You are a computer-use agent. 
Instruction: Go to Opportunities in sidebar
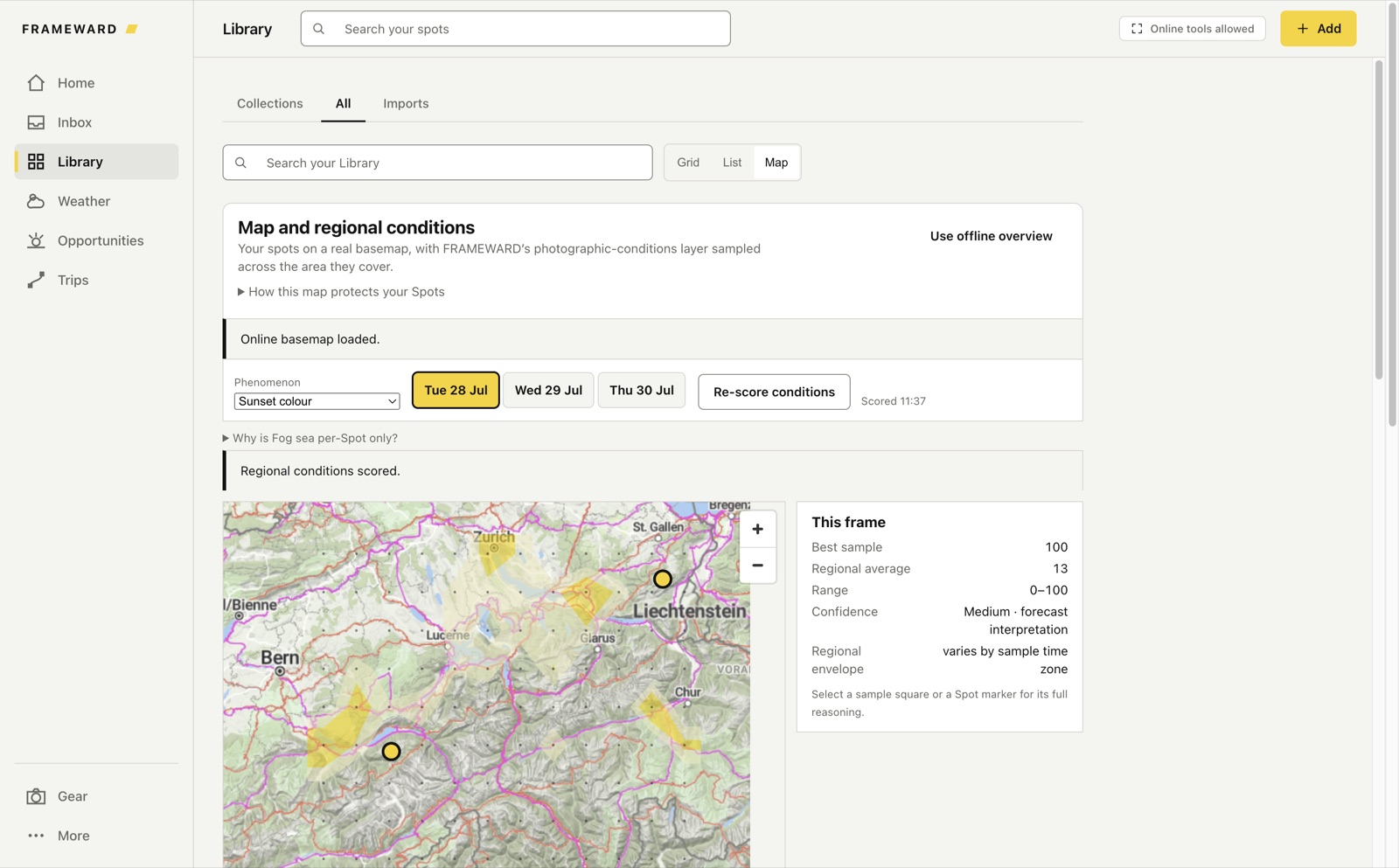click(x=96, y=240)
